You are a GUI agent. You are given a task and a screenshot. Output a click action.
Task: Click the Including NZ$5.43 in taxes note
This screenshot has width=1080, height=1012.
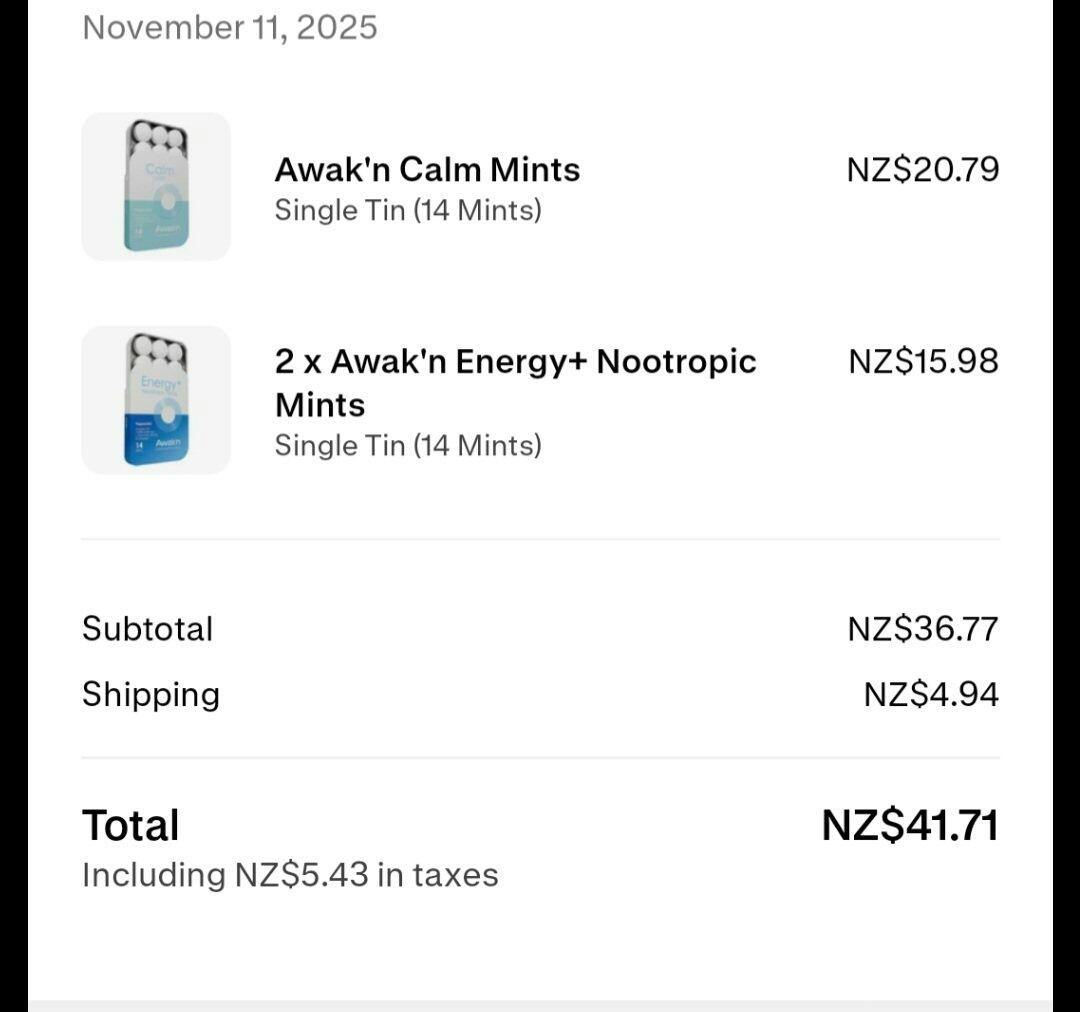pyautogui.click(x=290, y=875)
